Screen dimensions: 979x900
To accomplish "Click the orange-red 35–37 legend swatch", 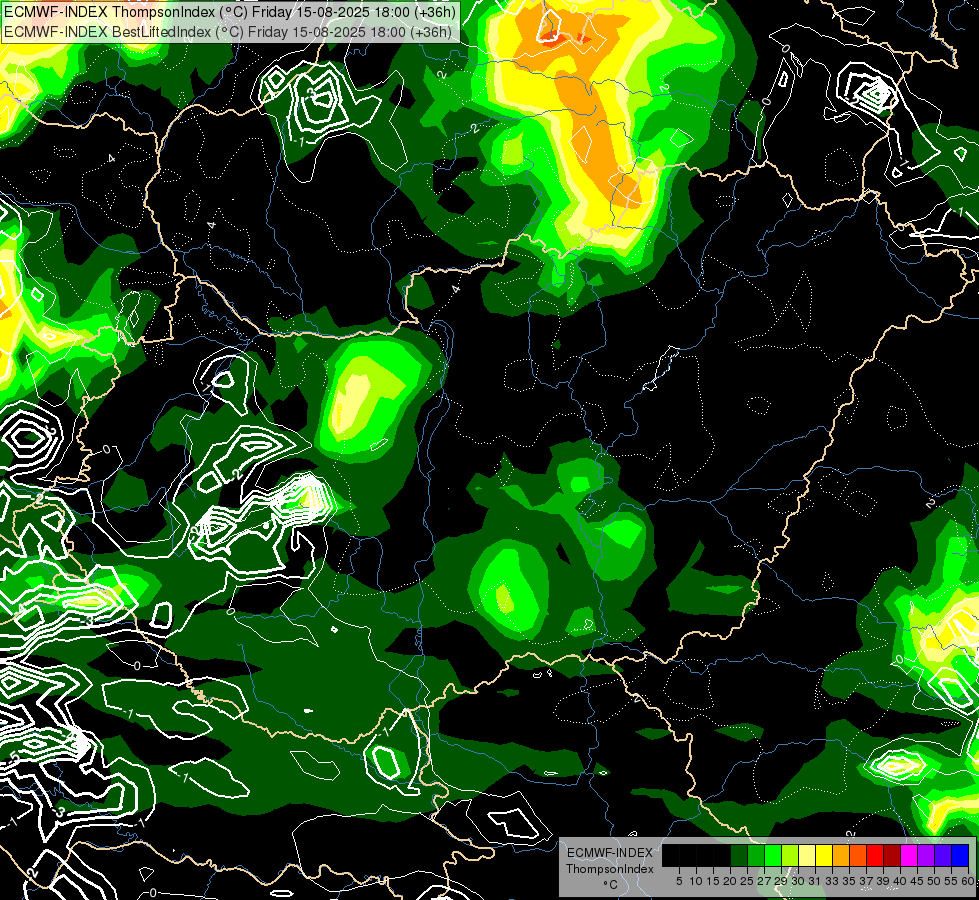I will pos(858,856).
